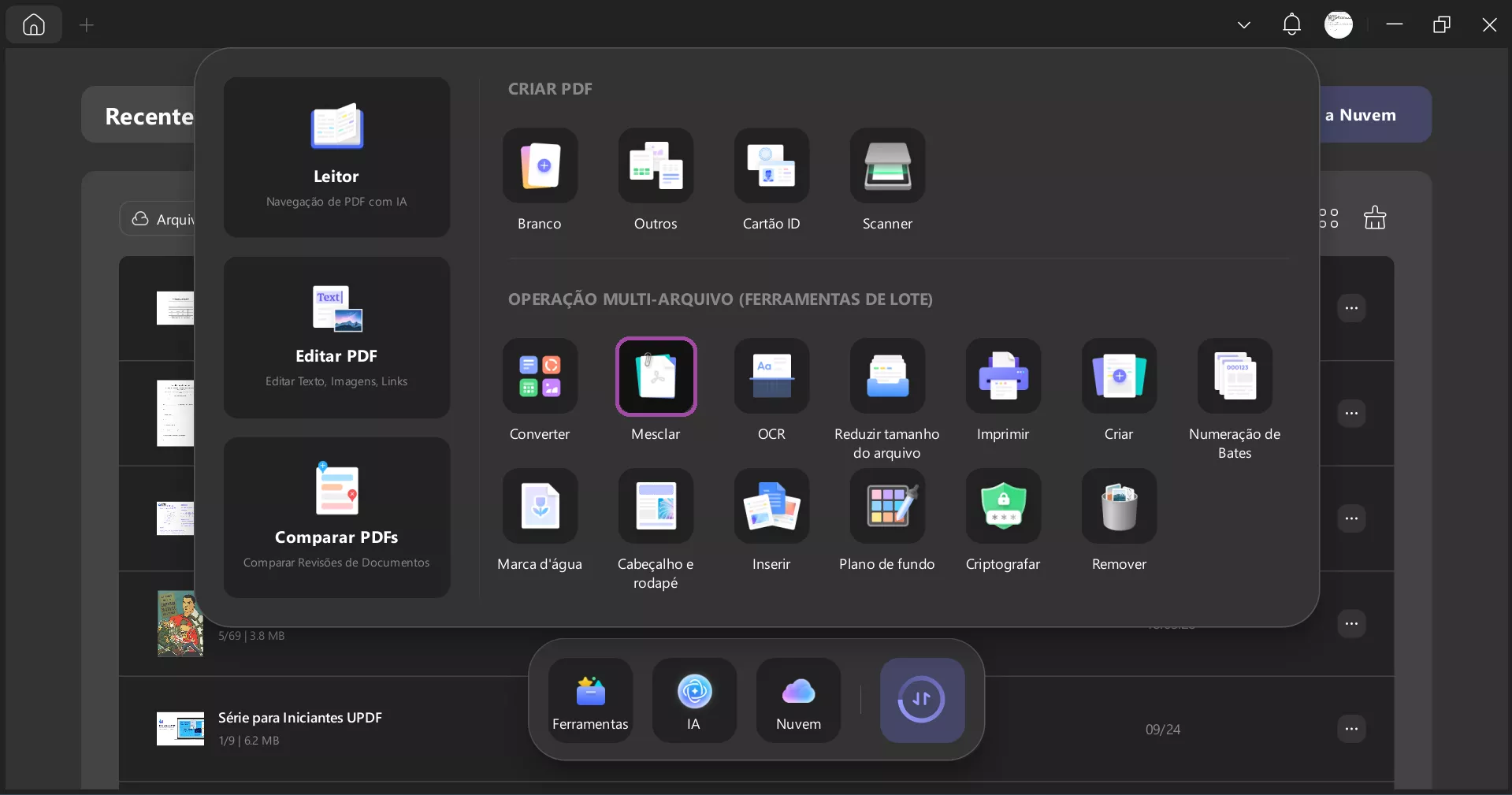Open the Leitor PDF navigation card
The height and width of the screenshot is (795, 1512).
[x=336, y=157]
